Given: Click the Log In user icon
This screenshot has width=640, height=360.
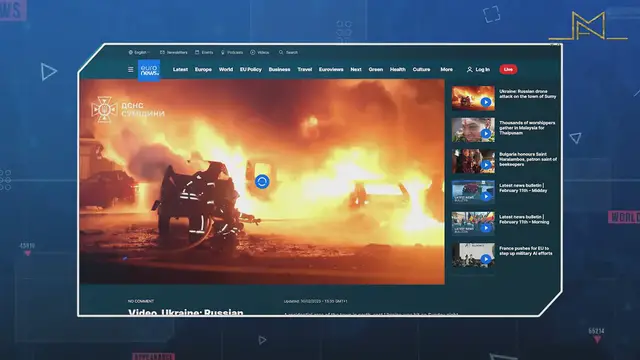Looking at the screenshot, I should click(469, 70).
